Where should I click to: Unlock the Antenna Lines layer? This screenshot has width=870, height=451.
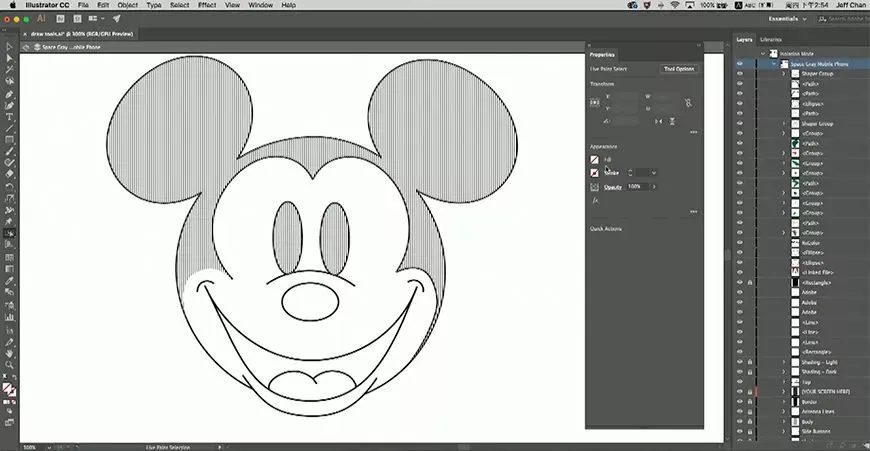point(750,412)
